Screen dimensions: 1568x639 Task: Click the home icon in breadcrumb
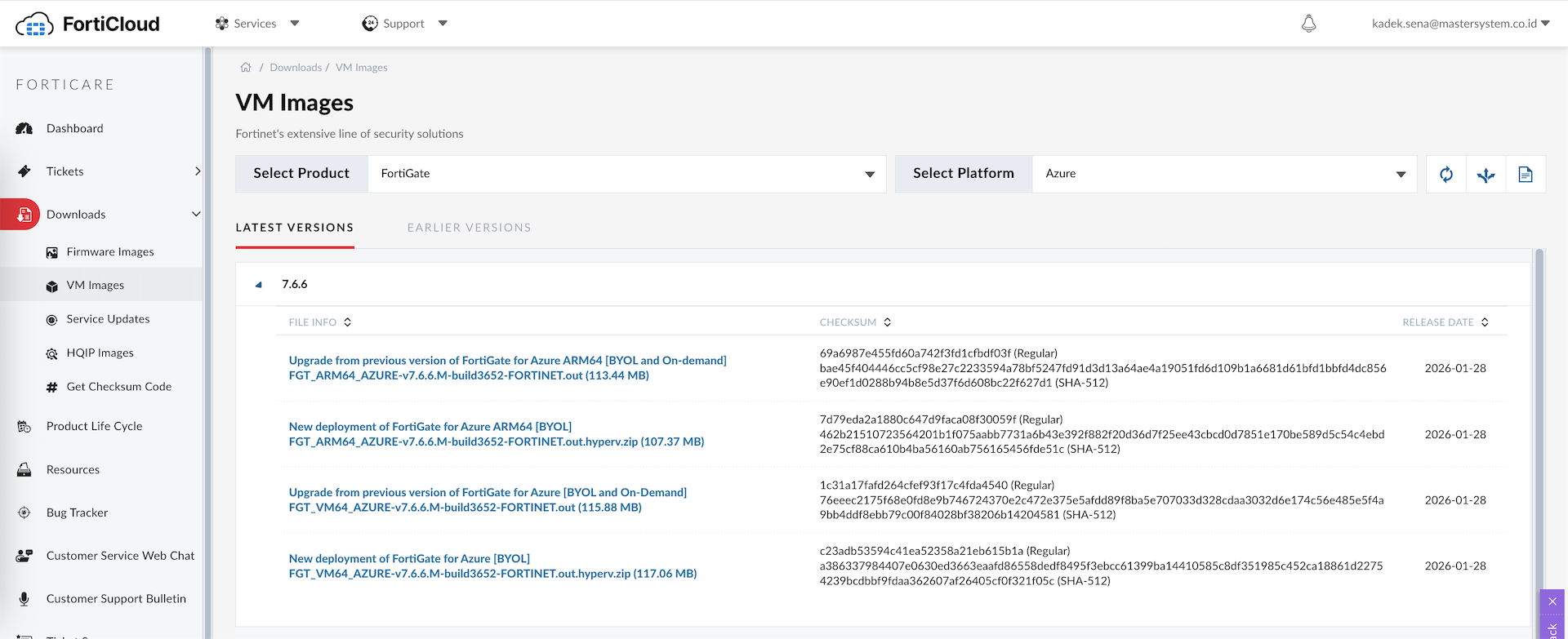click(x=246, y=68)
